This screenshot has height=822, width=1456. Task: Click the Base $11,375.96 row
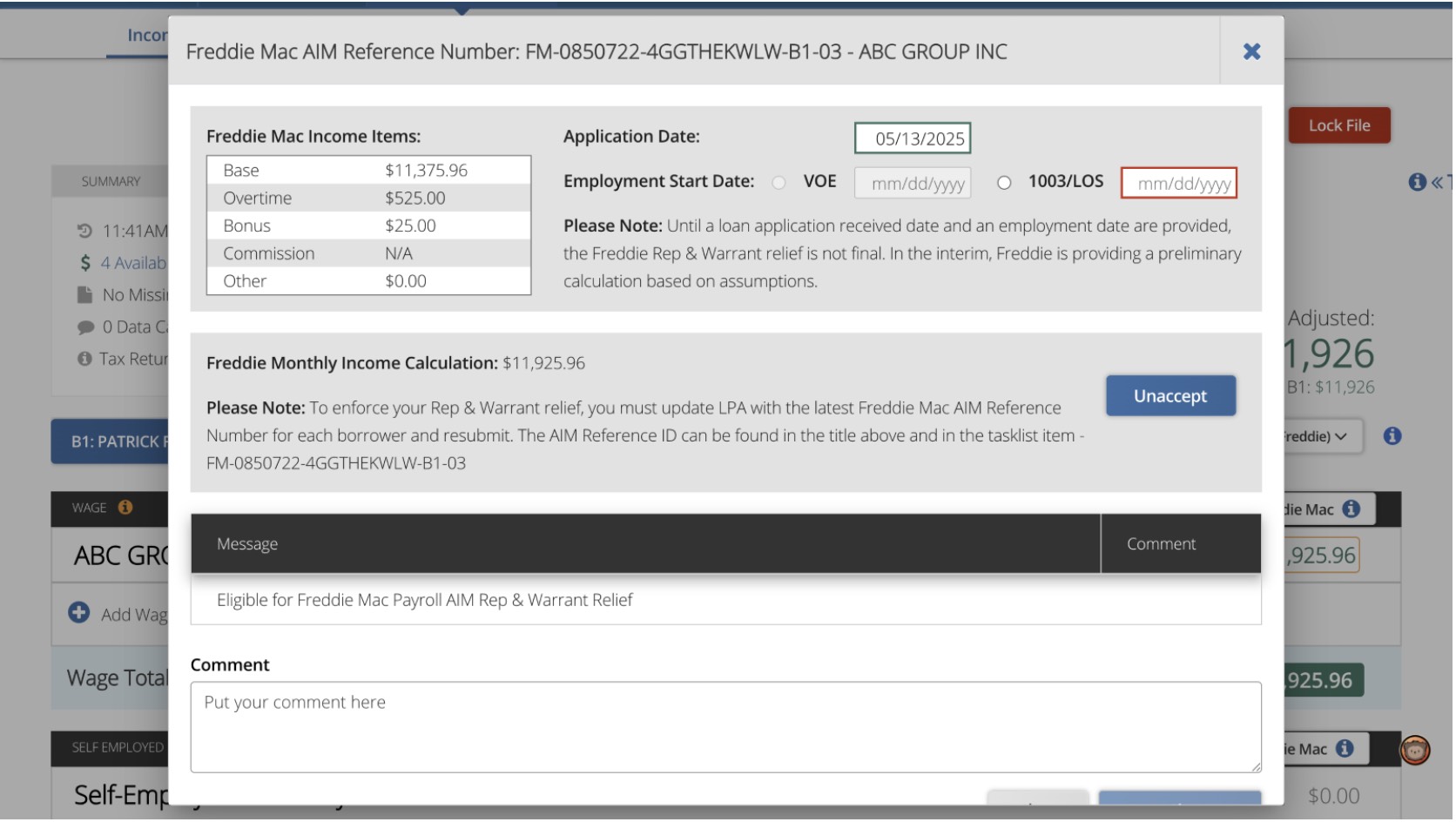click(x=369, y=171)
